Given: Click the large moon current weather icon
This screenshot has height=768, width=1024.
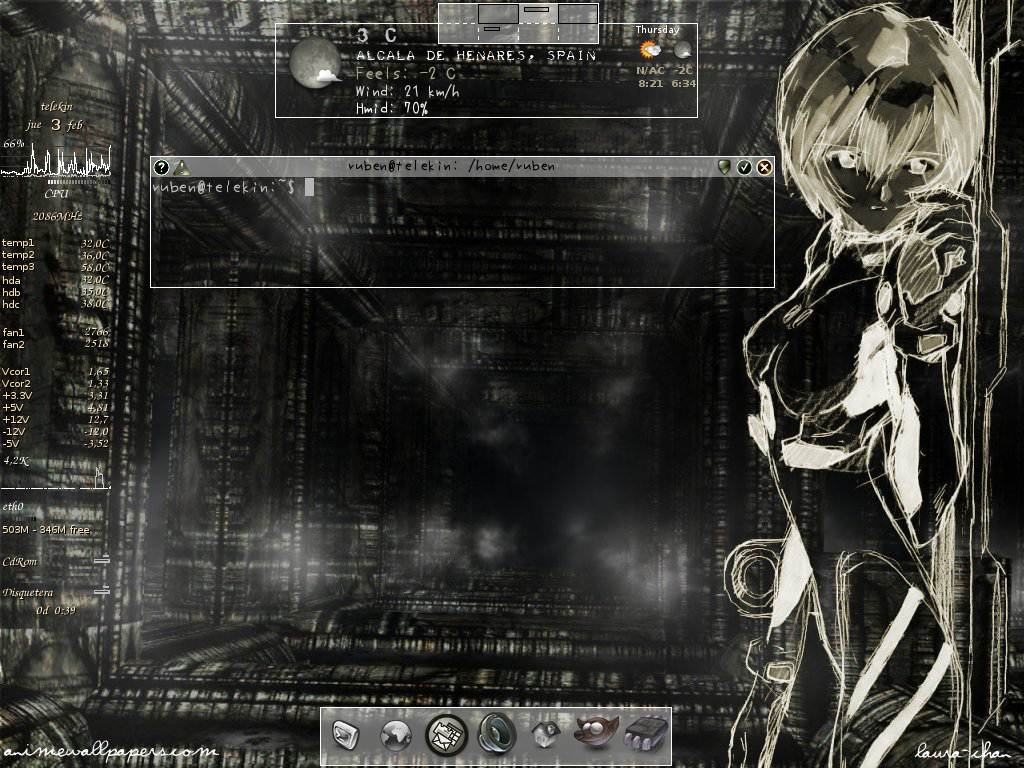Looking at the screenshot, I should (315, 62).
